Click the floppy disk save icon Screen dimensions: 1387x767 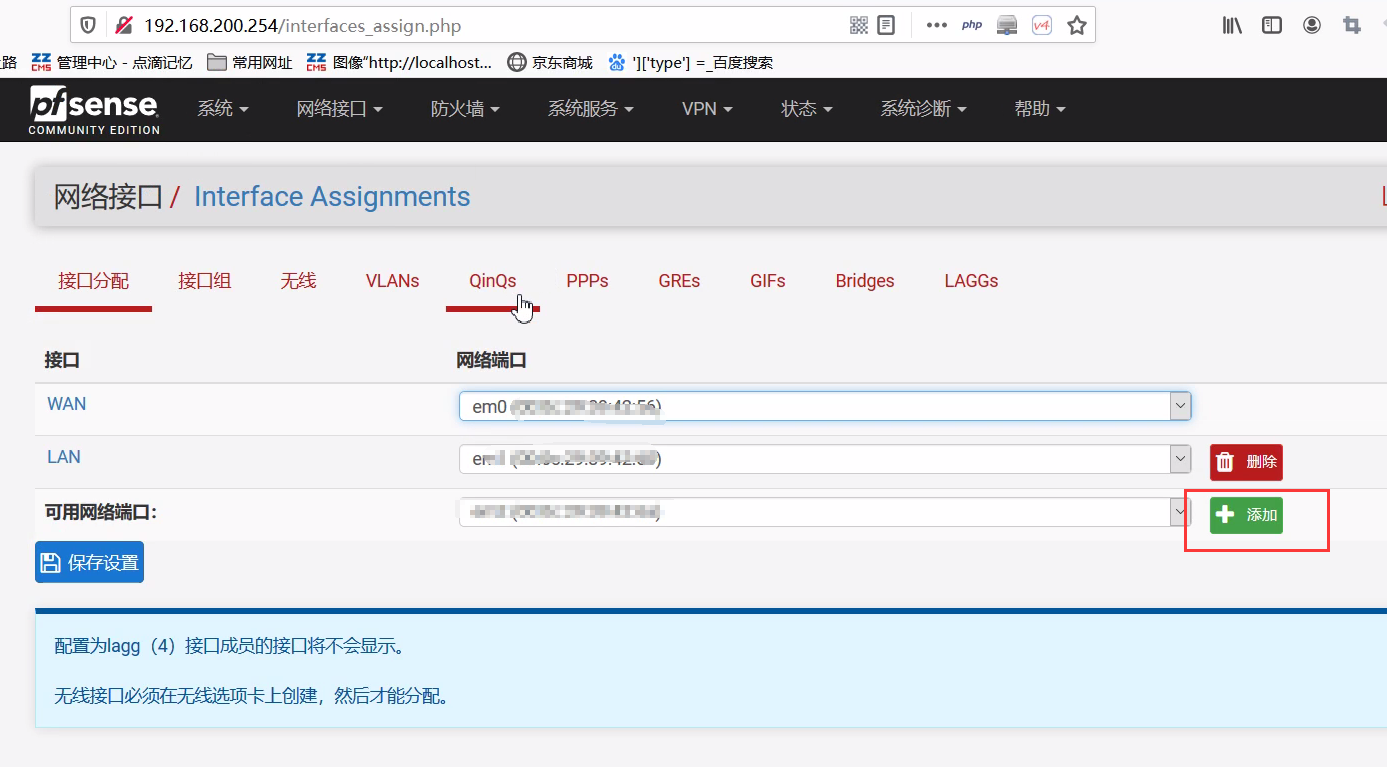[x=51, y=563]
